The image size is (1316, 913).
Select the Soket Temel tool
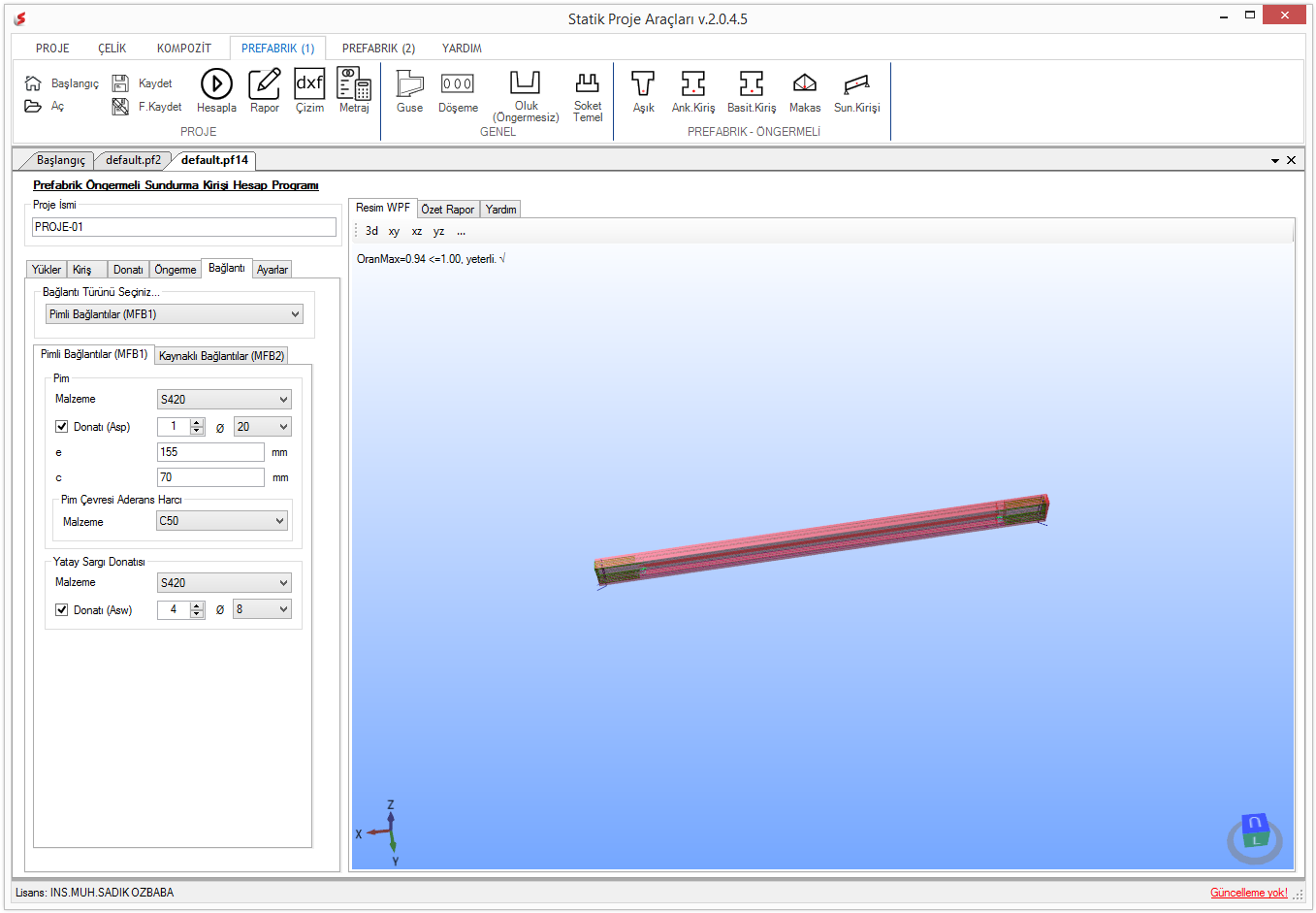(588, 82)
